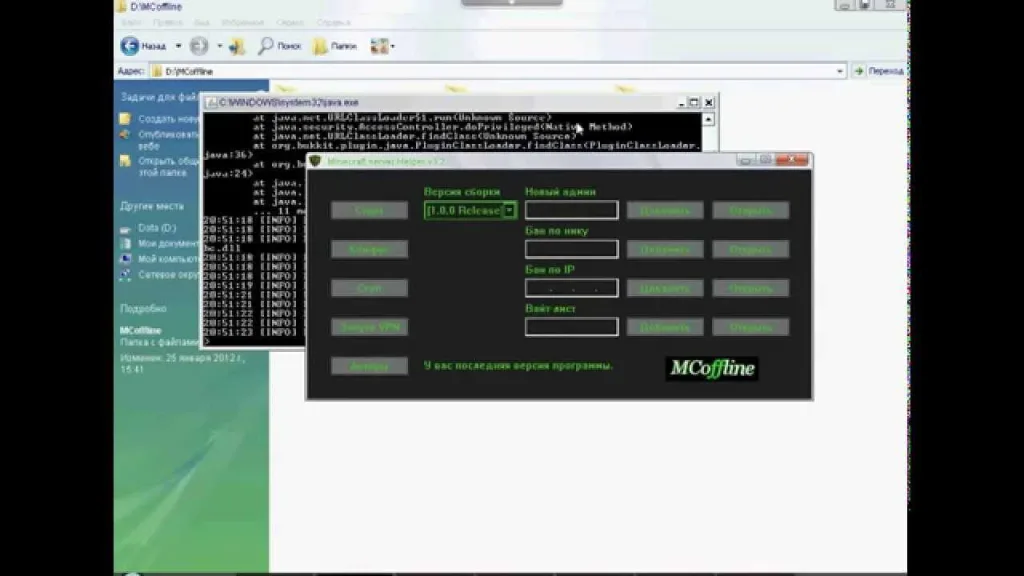Open the Back button history dropdown arrow

click(x=178, y=46)
